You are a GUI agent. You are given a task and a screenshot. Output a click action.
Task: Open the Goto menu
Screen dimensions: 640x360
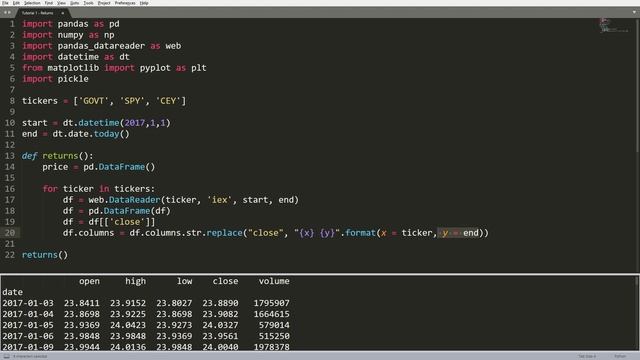(x=75, y=3)
